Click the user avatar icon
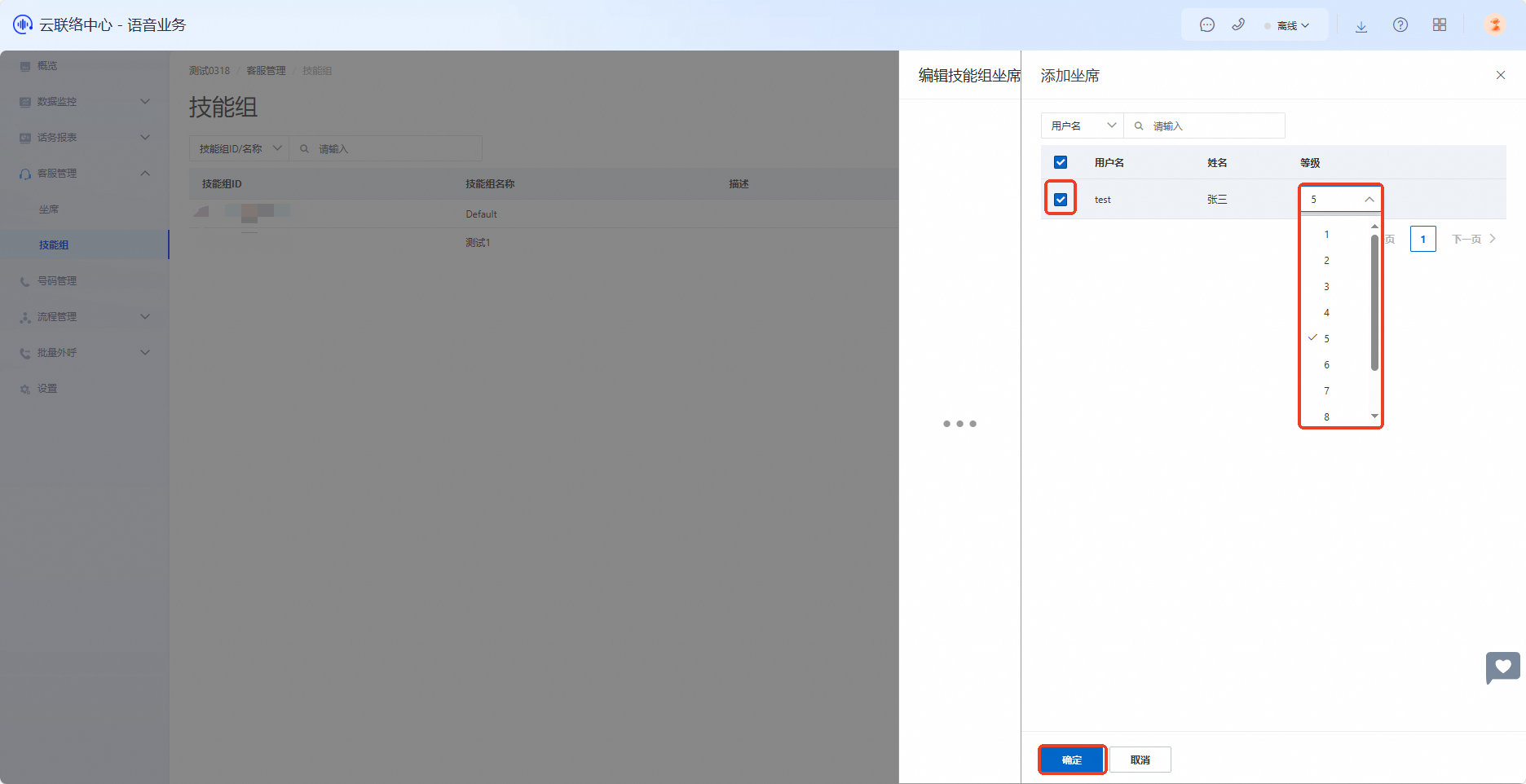1526x784 pixels. (1495, 24)
